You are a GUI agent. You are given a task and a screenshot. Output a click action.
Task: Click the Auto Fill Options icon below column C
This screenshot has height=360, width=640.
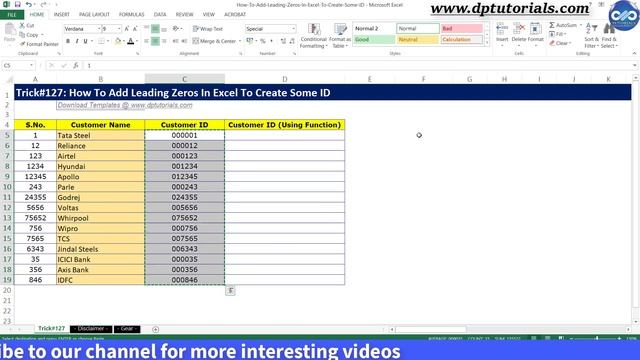[230, 291]
